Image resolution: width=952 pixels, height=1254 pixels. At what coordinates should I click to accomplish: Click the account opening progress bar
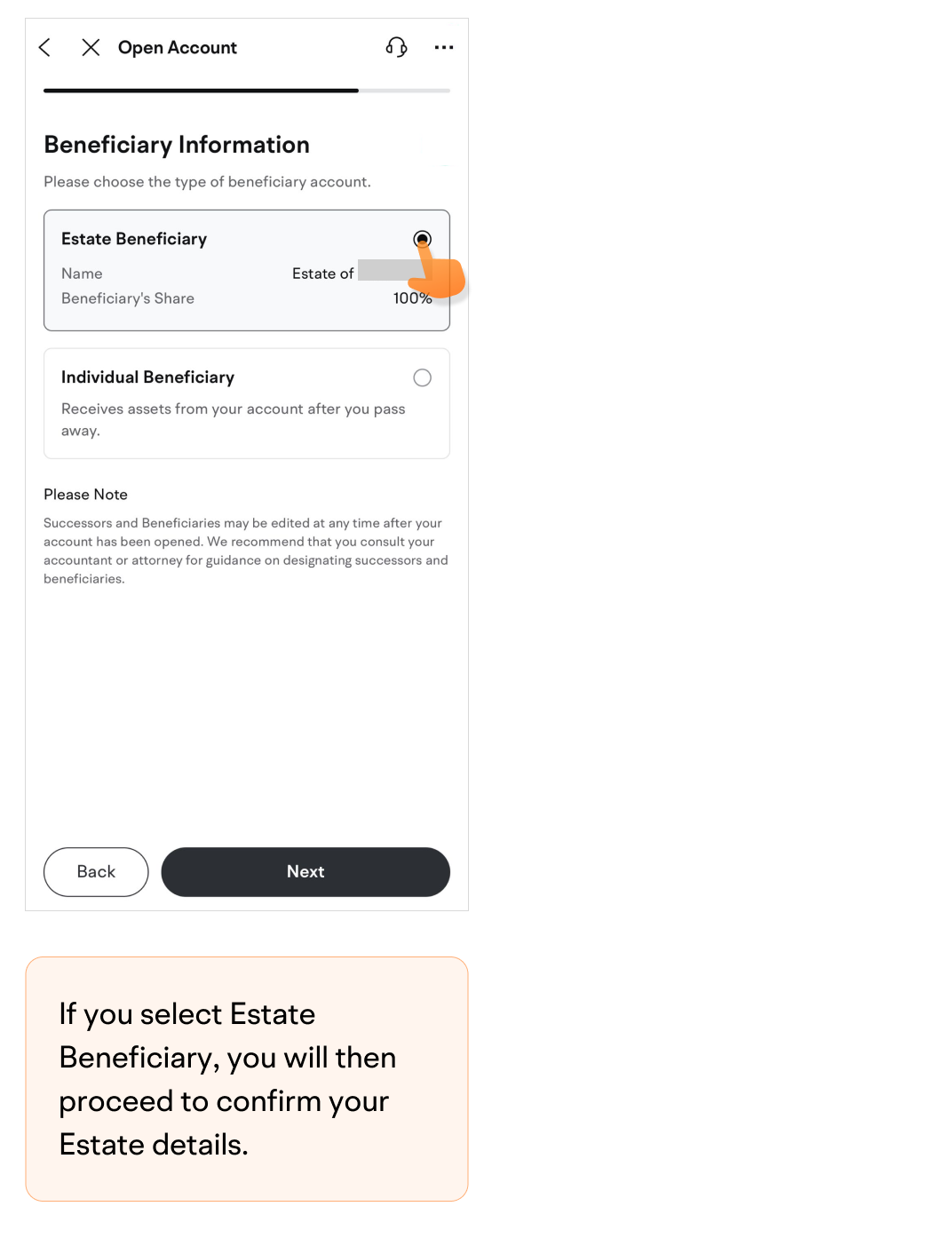pyautogui.click(x=247, y=91)
